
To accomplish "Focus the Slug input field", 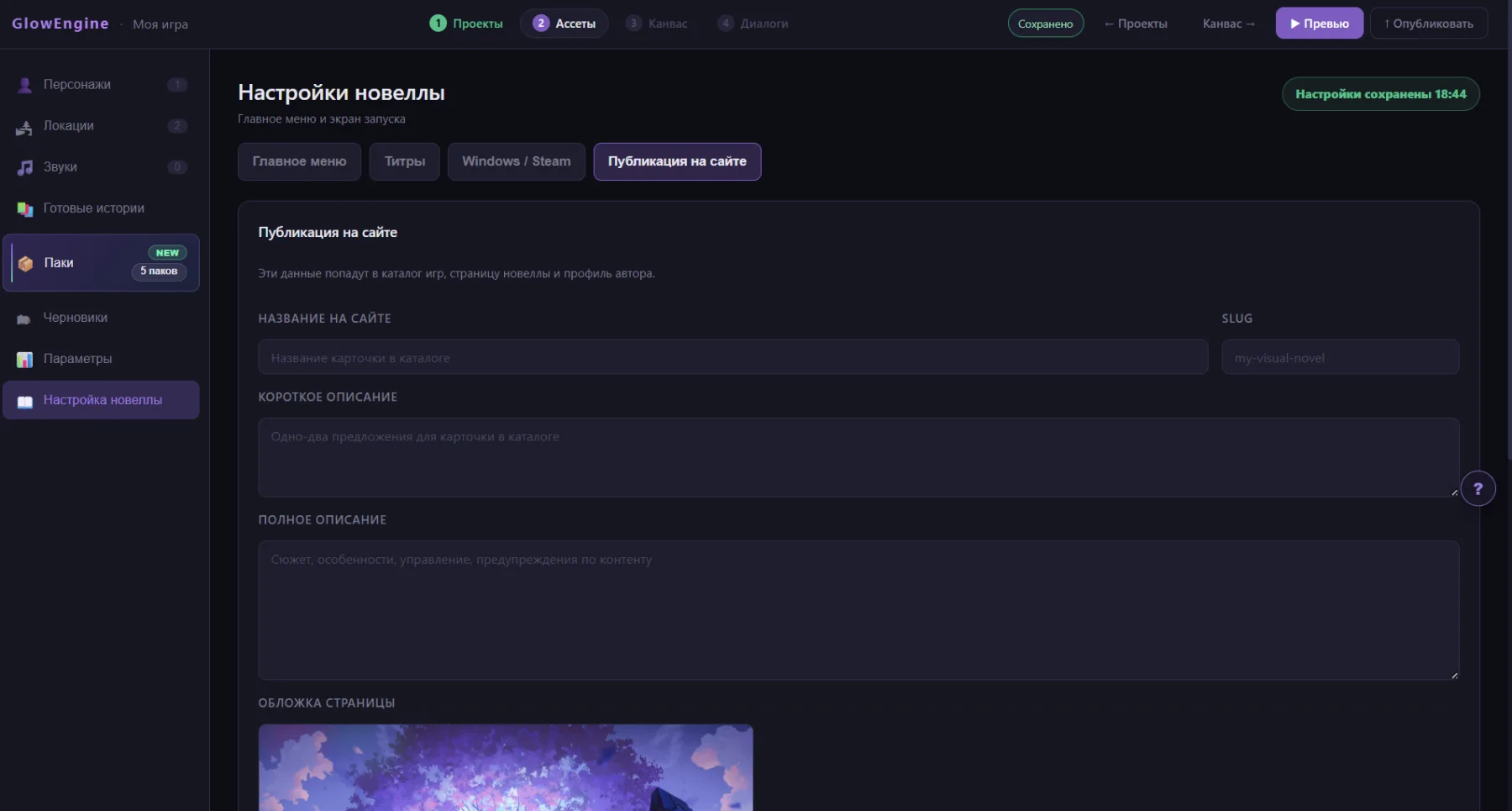I will [1340, 357].
